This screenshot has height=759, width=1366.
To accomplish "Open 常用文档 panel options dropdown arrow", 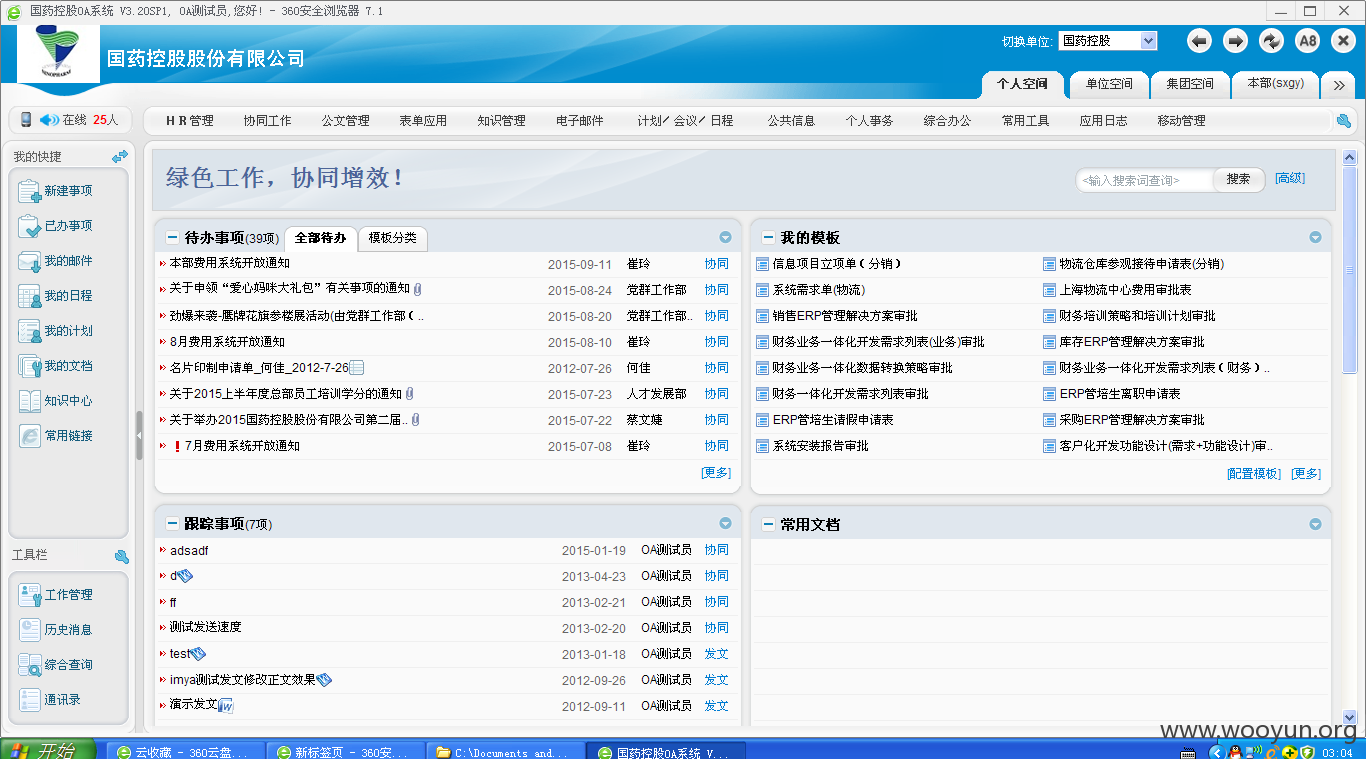I will [x=1315, y=524].
